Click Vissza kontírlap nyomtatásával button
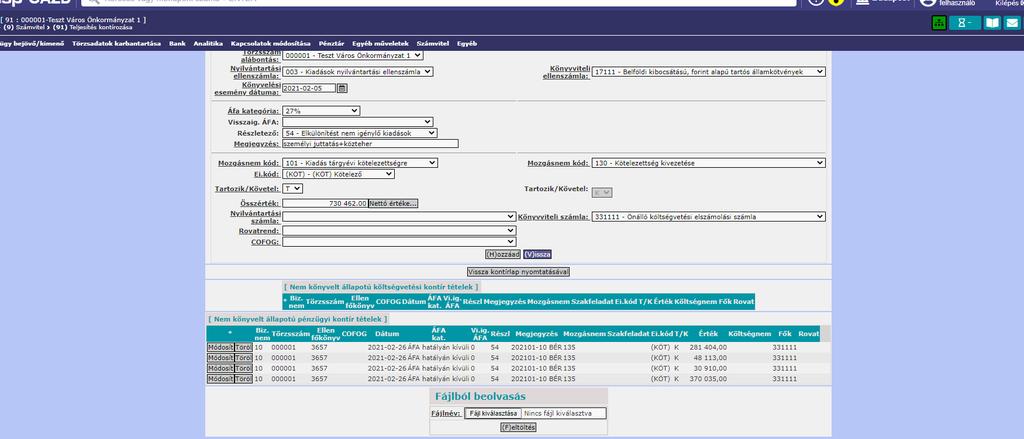1024x439 pixels. pos(518,272)
